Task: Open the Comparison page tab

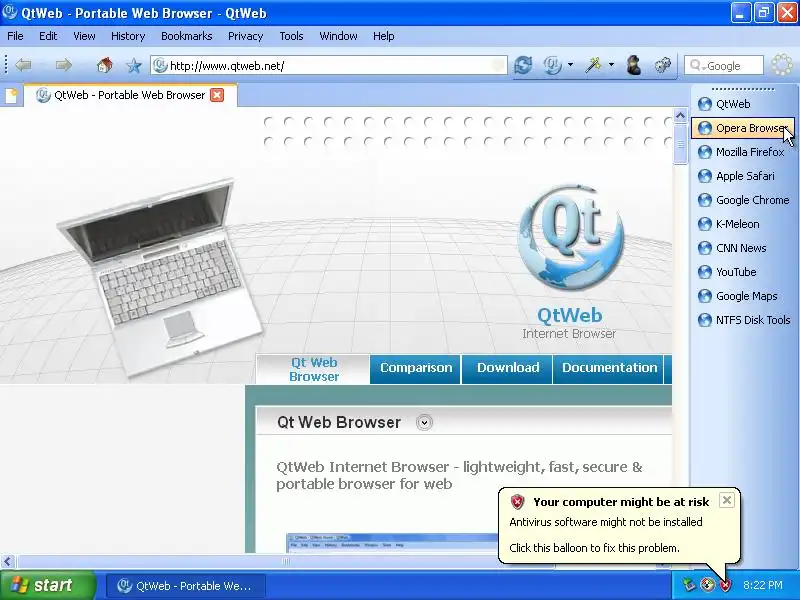Action: [x=416, y=368]
